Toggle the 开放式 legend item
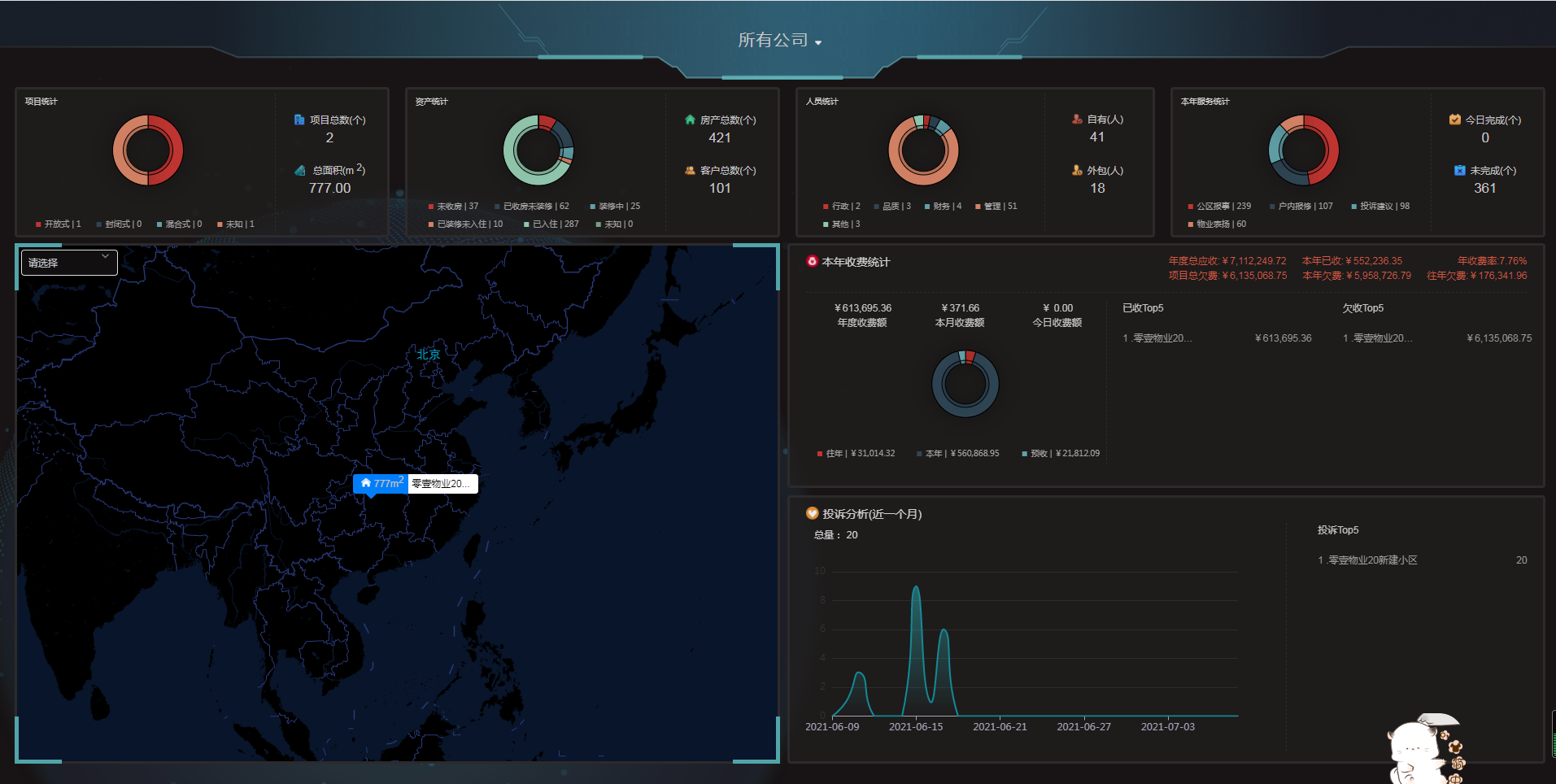 coord(58,224)
